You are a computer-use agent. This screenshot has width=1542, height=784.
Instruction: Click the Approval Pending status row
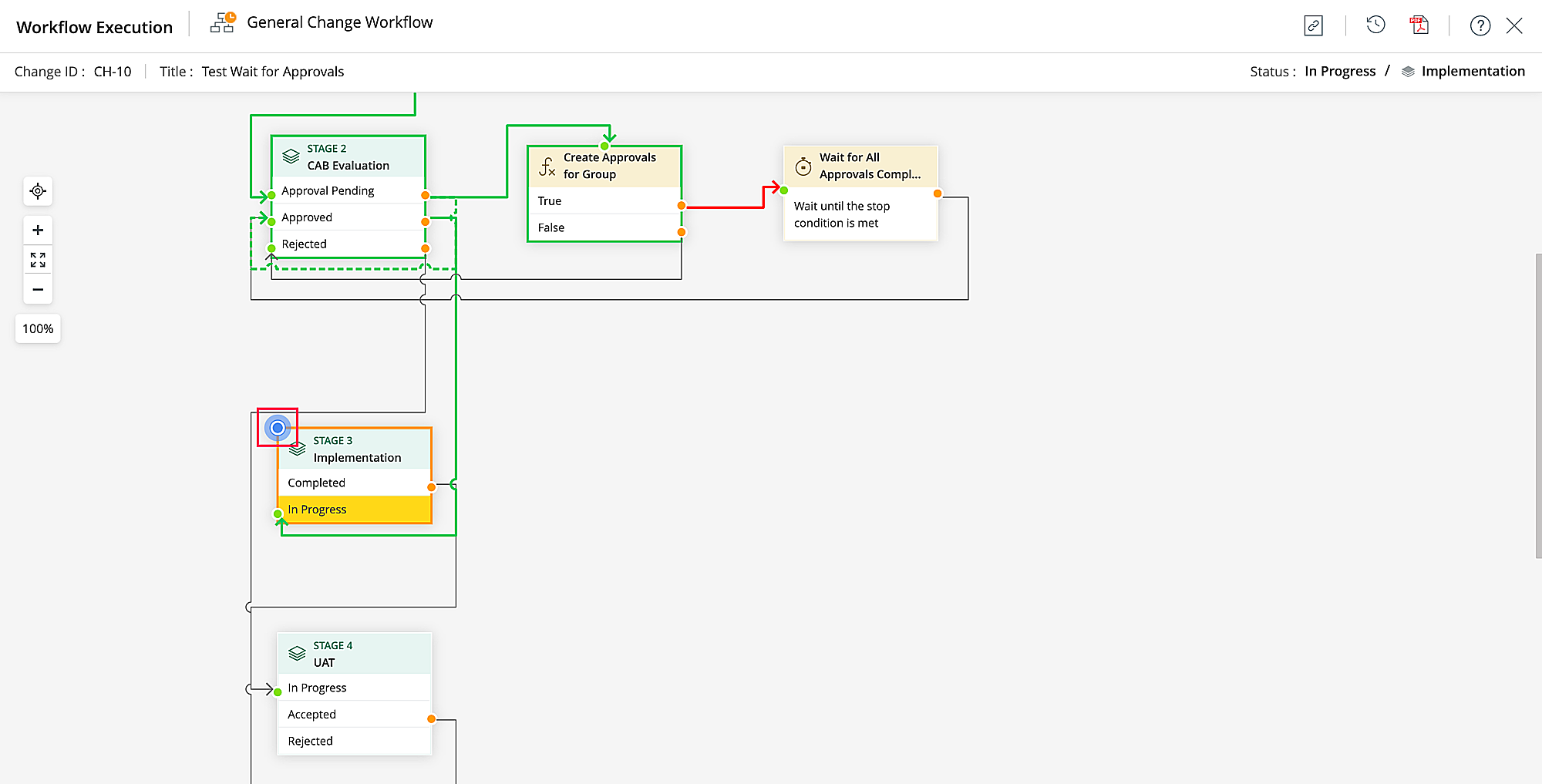click(348, 191)
